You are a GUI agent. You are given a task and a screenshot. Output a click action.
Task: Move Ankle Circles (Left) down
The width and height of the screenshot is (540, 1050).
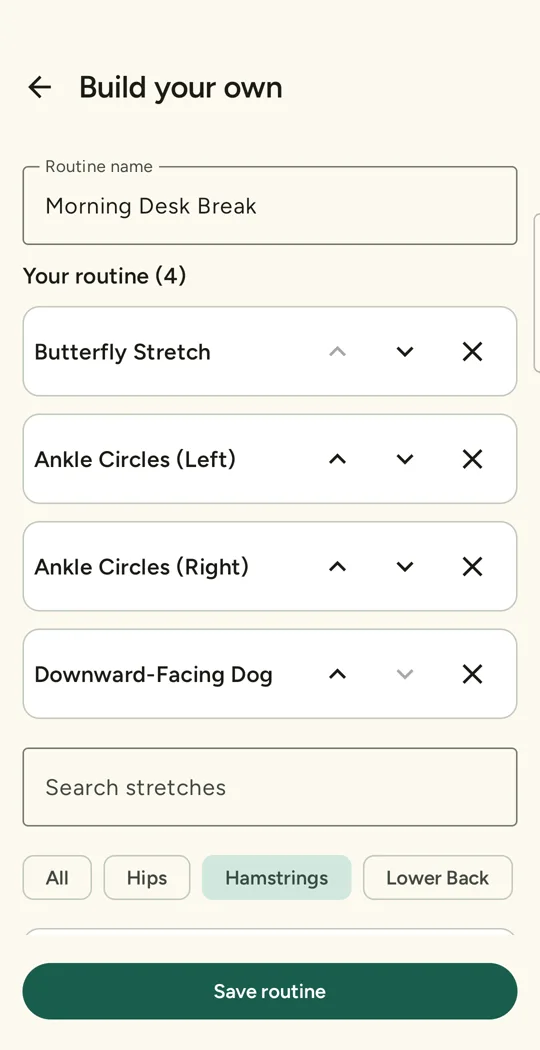[405, 459]
